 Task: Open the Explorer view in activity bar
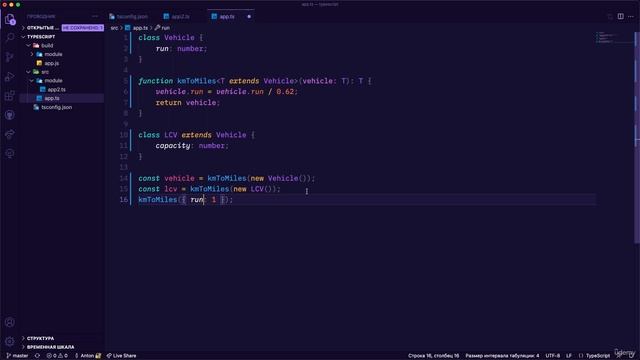[x=10, y=19]
